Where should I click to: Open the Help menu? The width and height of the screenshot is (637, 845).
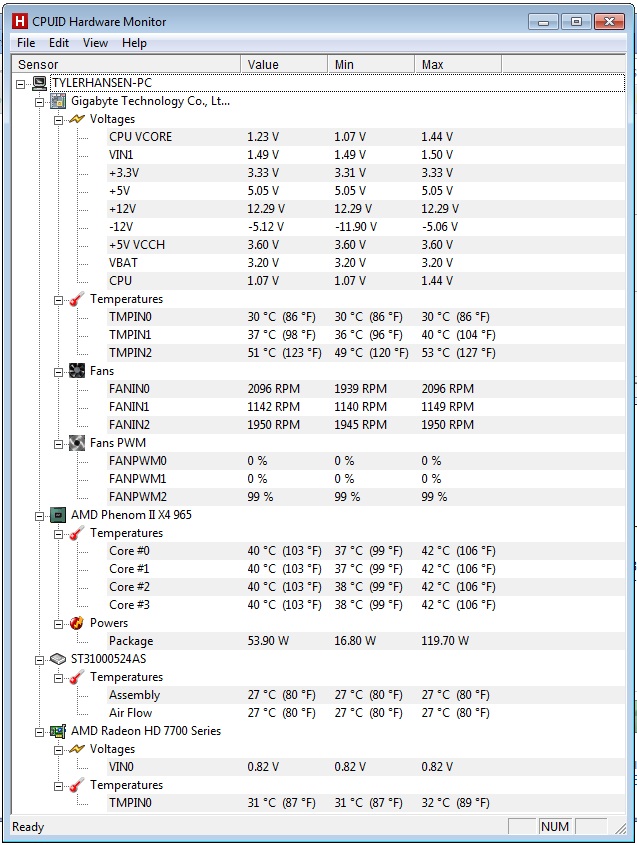(134, 43)
